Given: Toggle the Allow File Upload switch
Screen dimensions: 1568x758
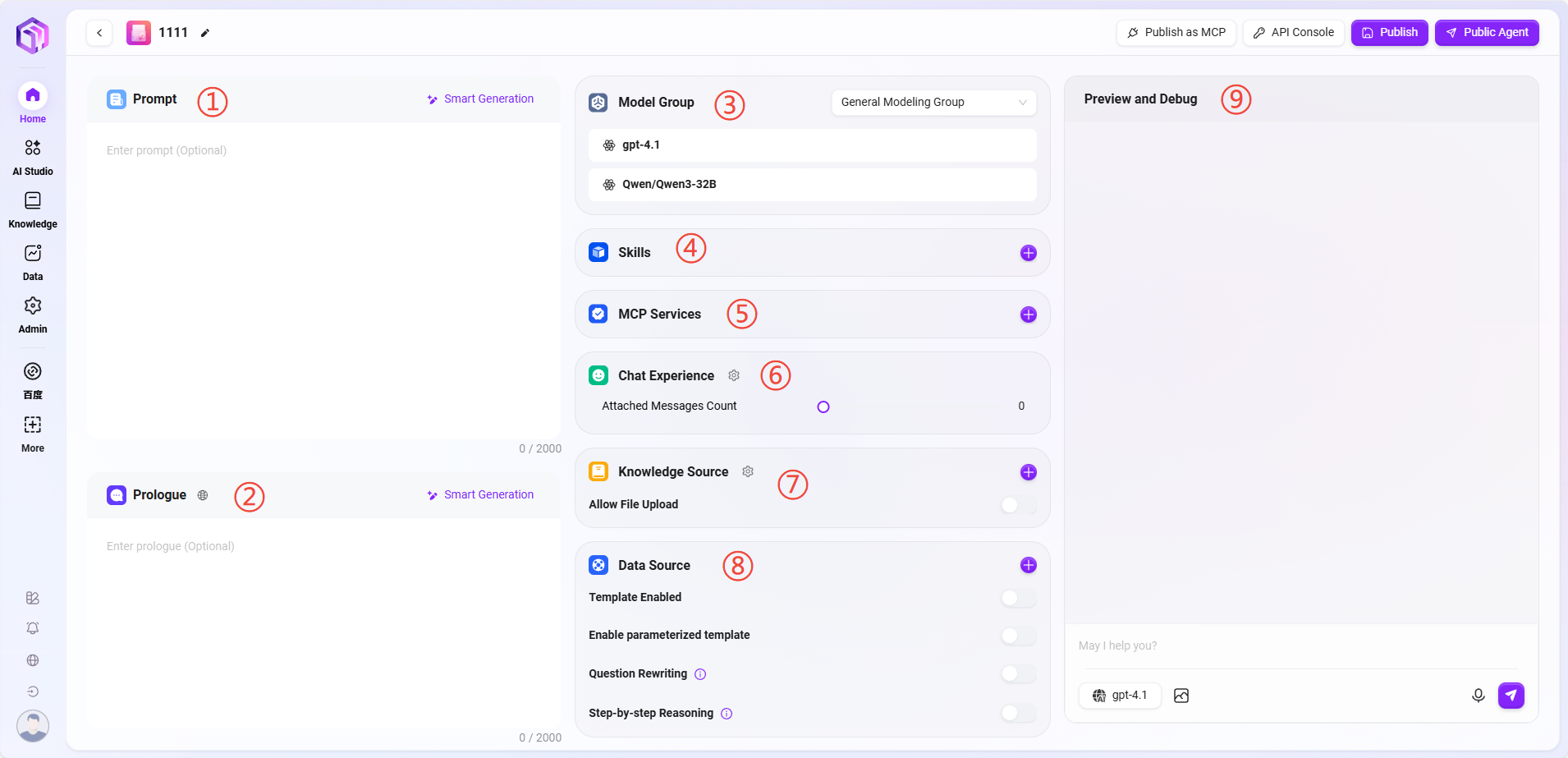Looking at the screenshot, I should (1018, 505).
